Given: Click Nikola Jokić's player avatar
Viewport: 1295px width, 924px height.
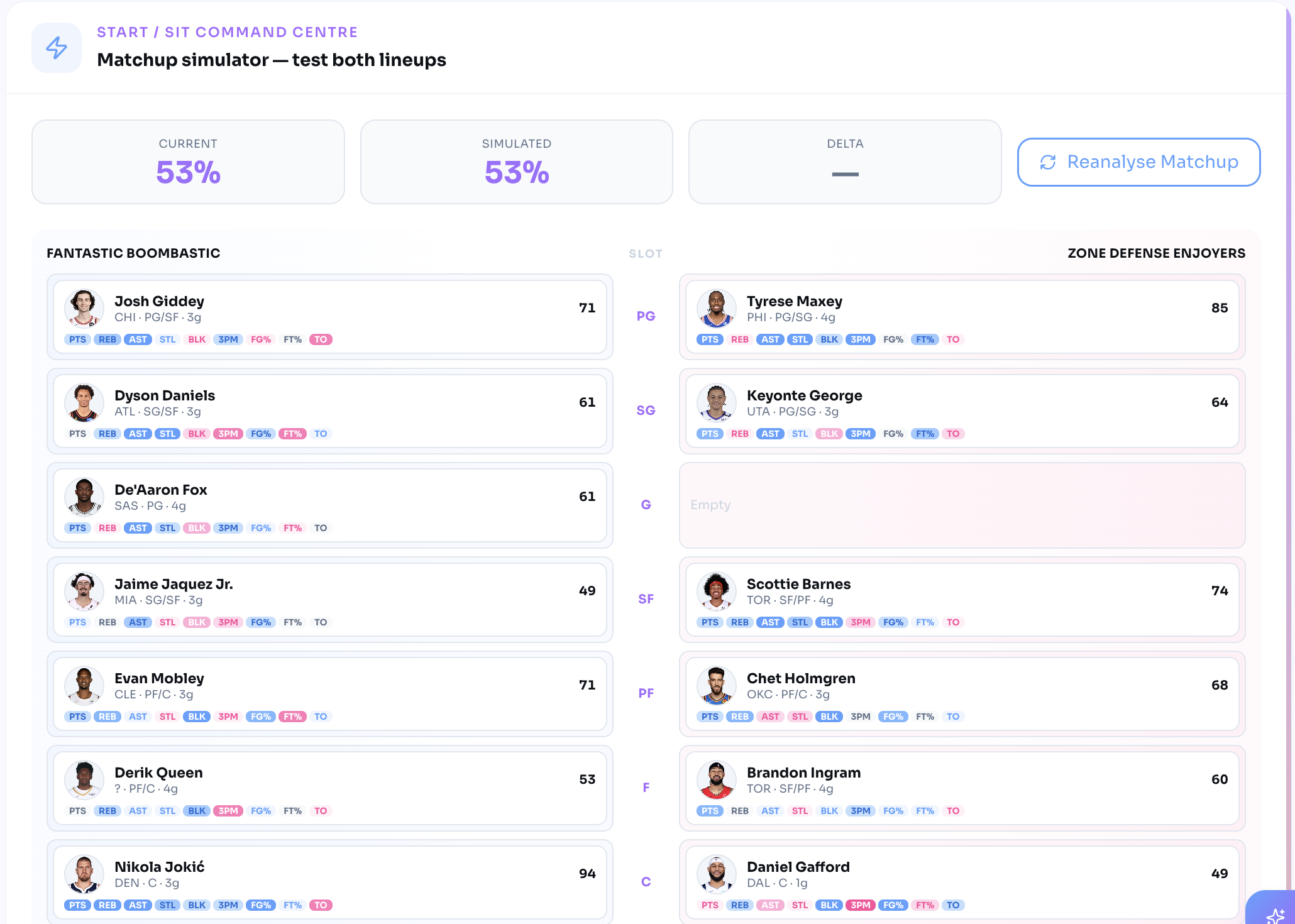Looking at the screenshot, I should tap(84, 874).
